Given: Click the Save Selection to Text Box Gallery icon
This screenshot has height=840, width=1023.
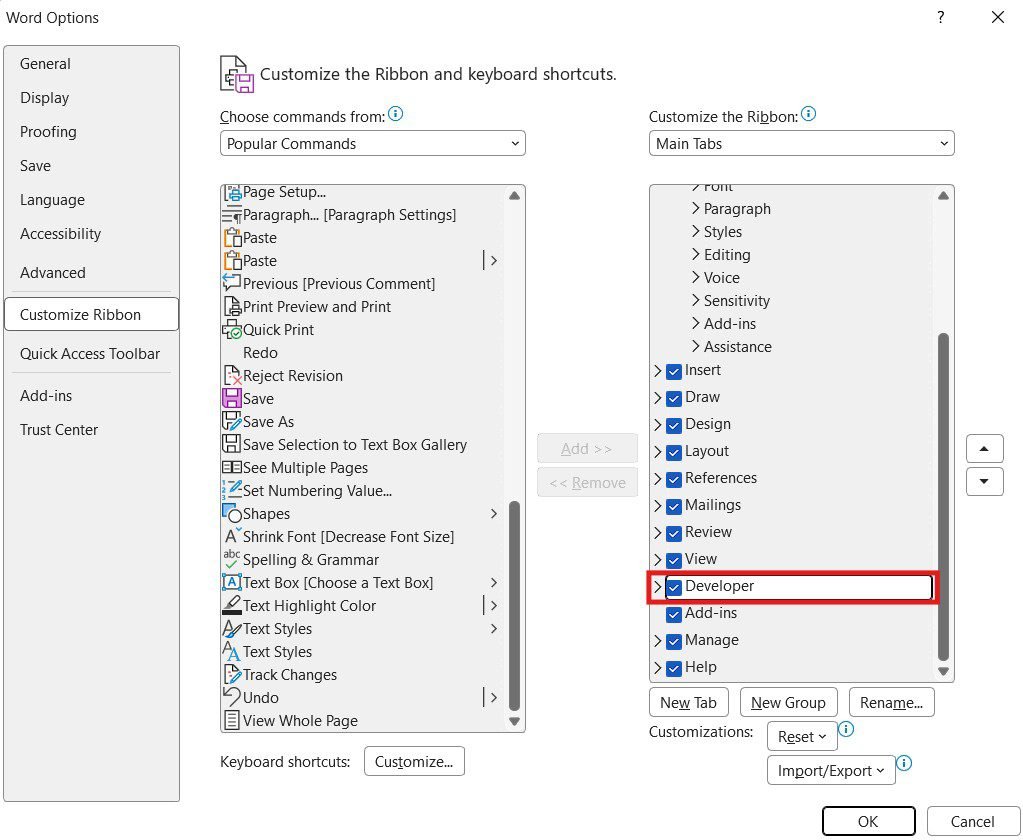Looking at the screenshot, I should pyautogui.click(x=232, y=445).
